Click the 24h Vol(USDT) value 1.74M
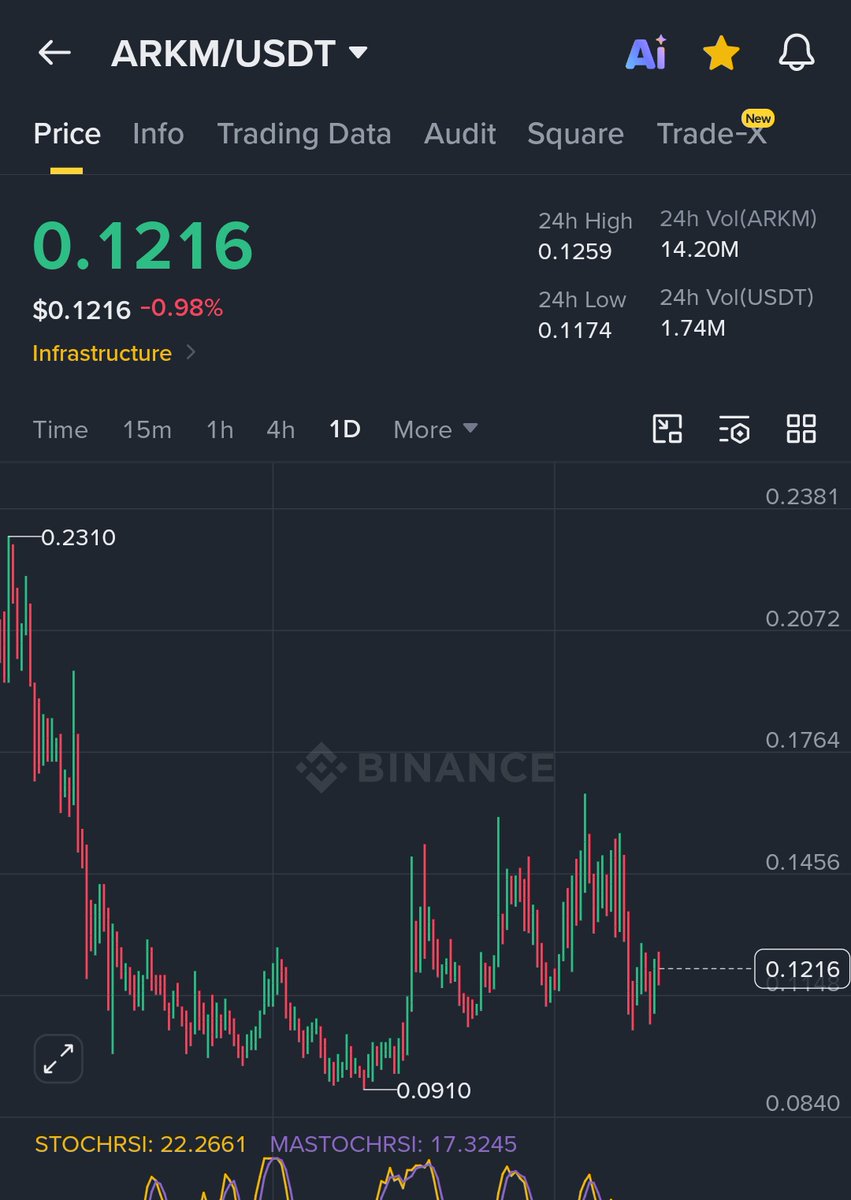Viewport: 851px width, 1200px height. tap(693, 327)
